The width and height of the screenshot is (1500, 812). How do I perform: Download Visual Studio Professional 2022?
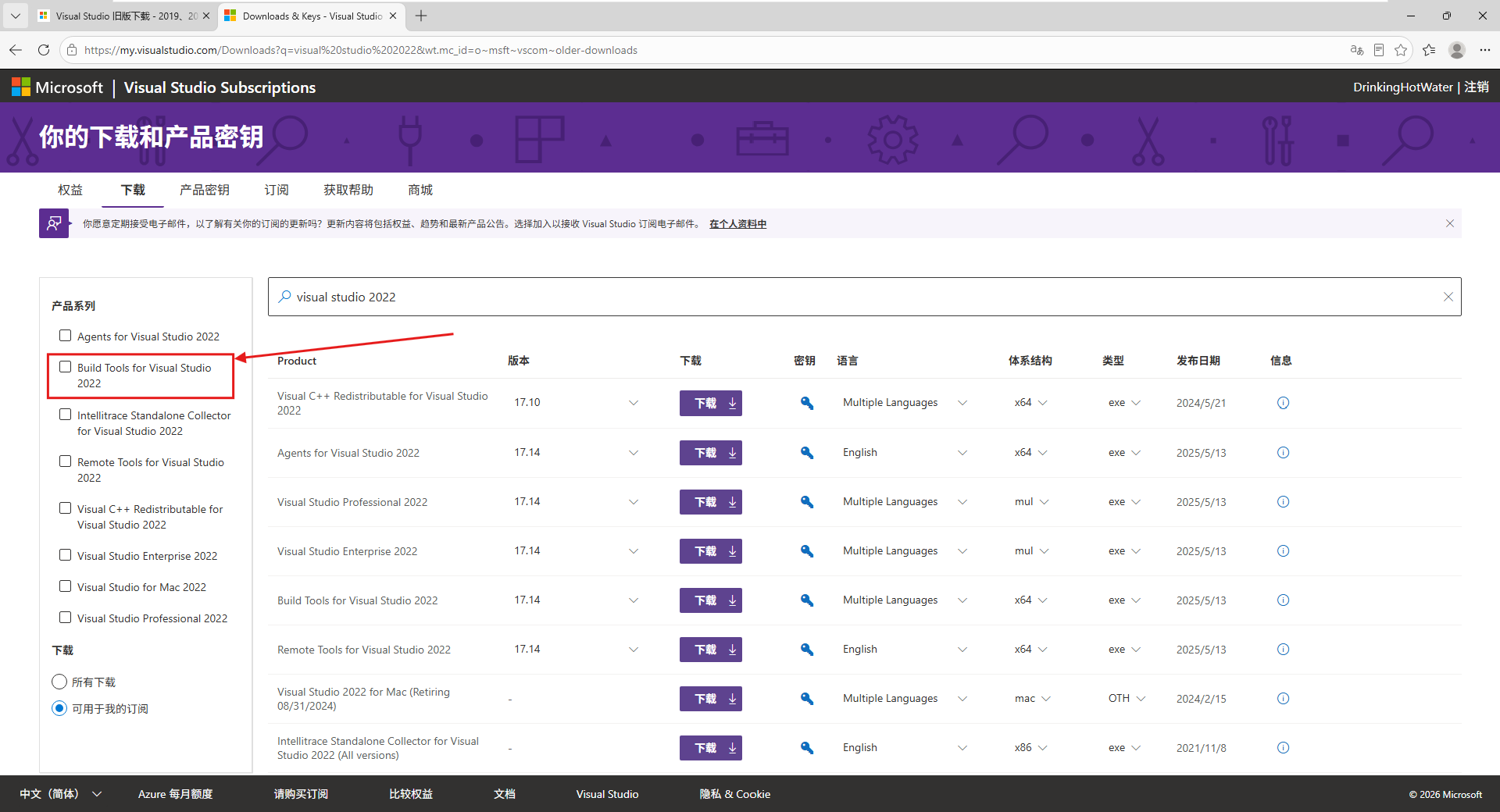(x=711, y=502)
